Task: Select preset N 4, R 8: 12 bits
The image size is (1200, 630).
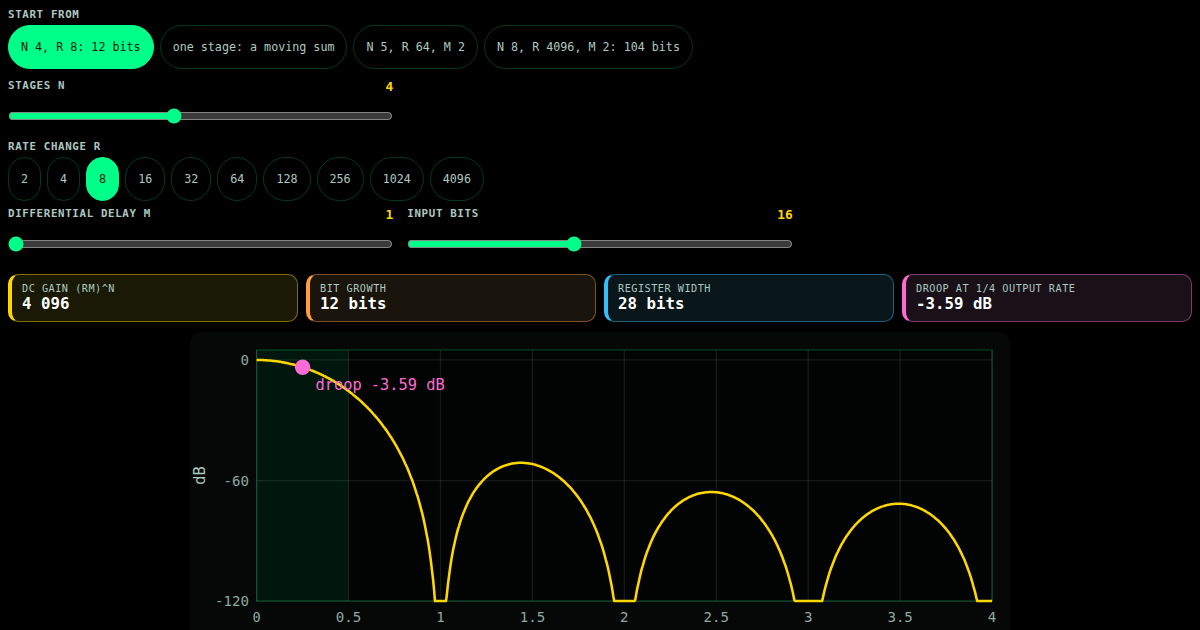Action: click(81, 47)
